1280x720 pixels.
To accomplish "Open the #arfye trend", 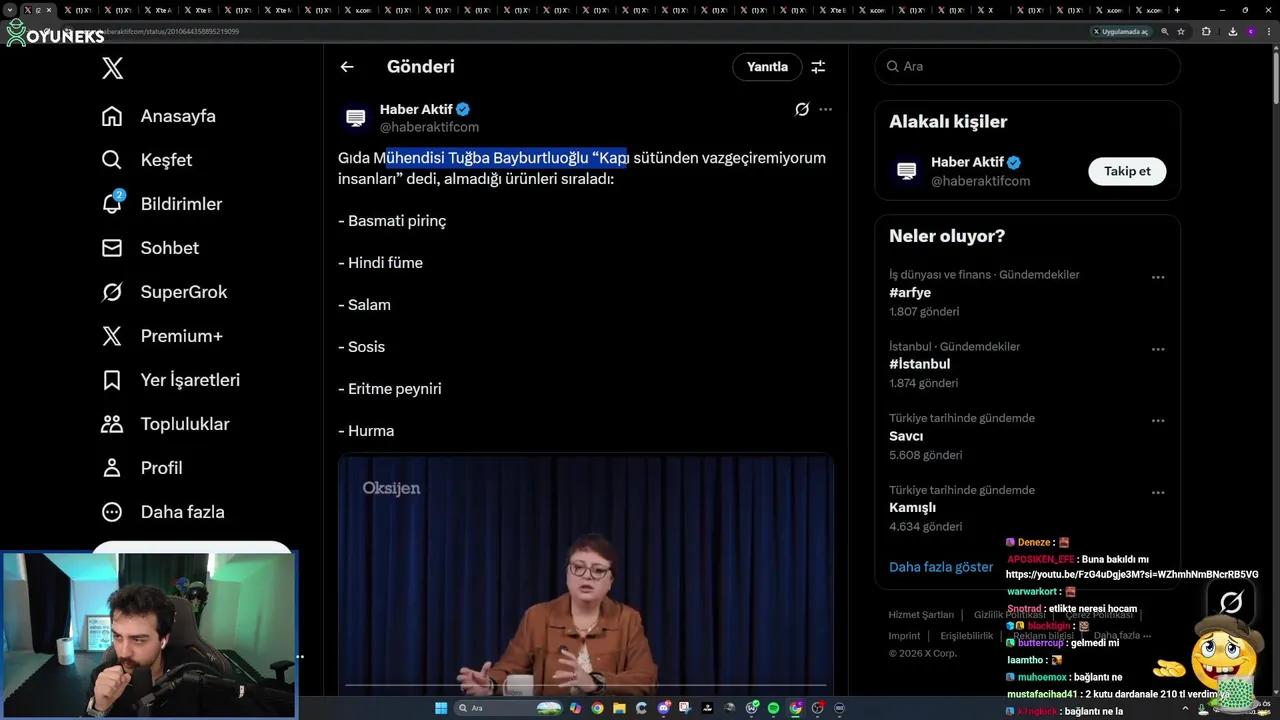I will [910, 293].
